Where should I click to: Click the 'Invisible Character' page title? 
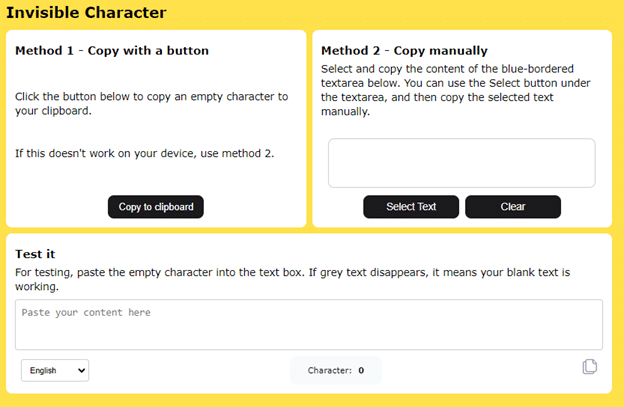[86, 12]
